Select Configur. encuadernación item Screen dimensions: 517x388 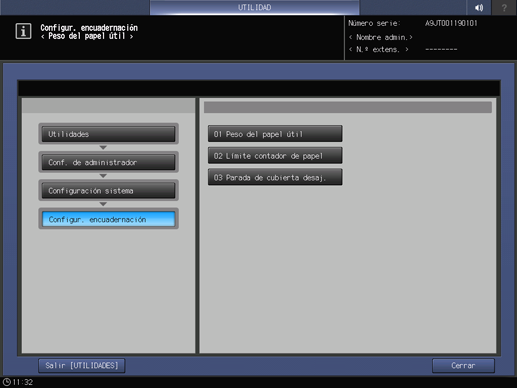coord(108,219)
